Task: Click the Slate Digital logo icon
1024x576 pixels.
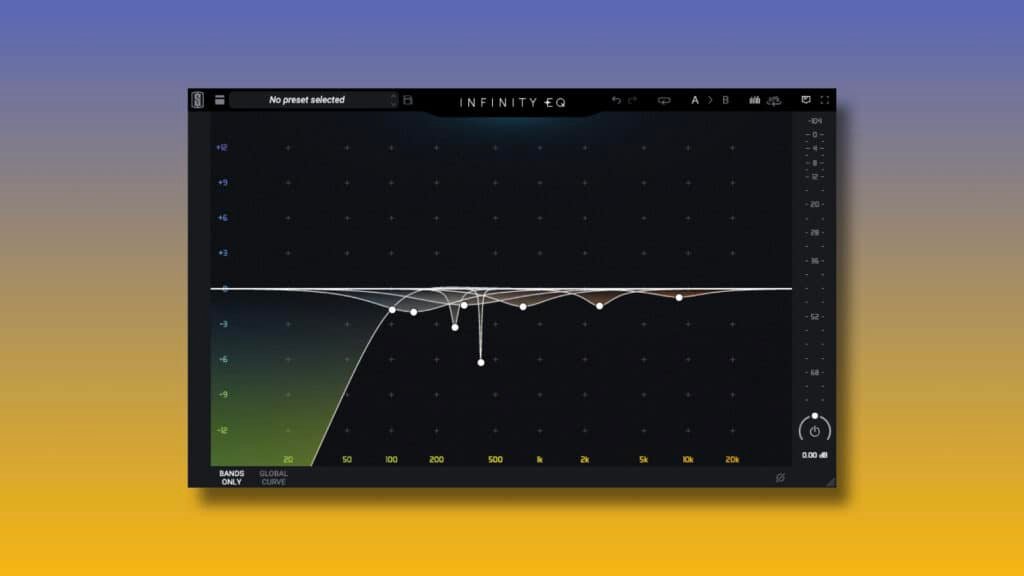Action: pyautogui.click(x=198, y=100)
